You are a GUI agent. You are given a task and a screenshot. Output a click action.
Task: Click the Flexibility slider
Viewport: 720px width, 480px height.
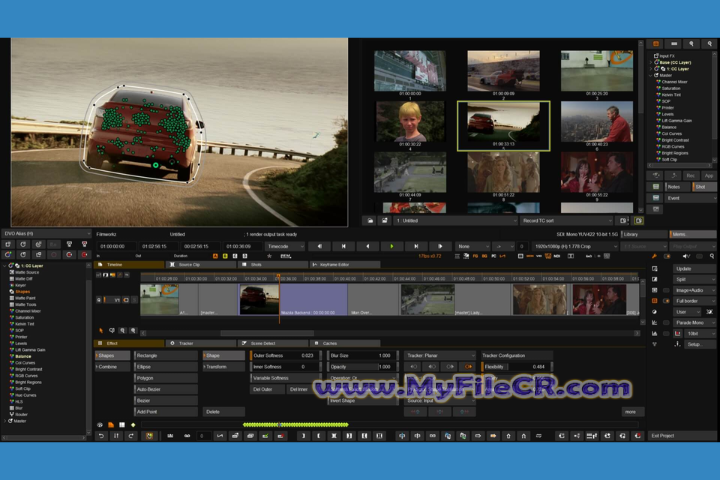pos(517,367)
